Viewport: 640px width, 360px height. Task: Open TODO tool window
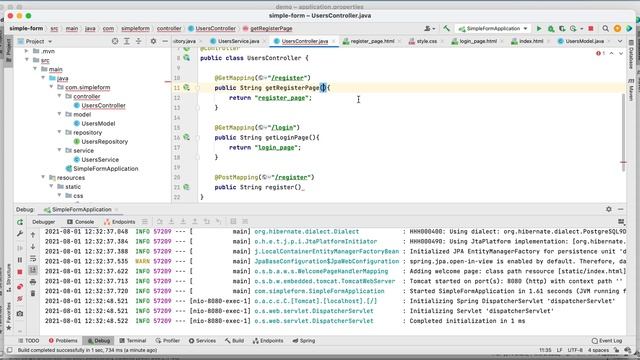28,340
